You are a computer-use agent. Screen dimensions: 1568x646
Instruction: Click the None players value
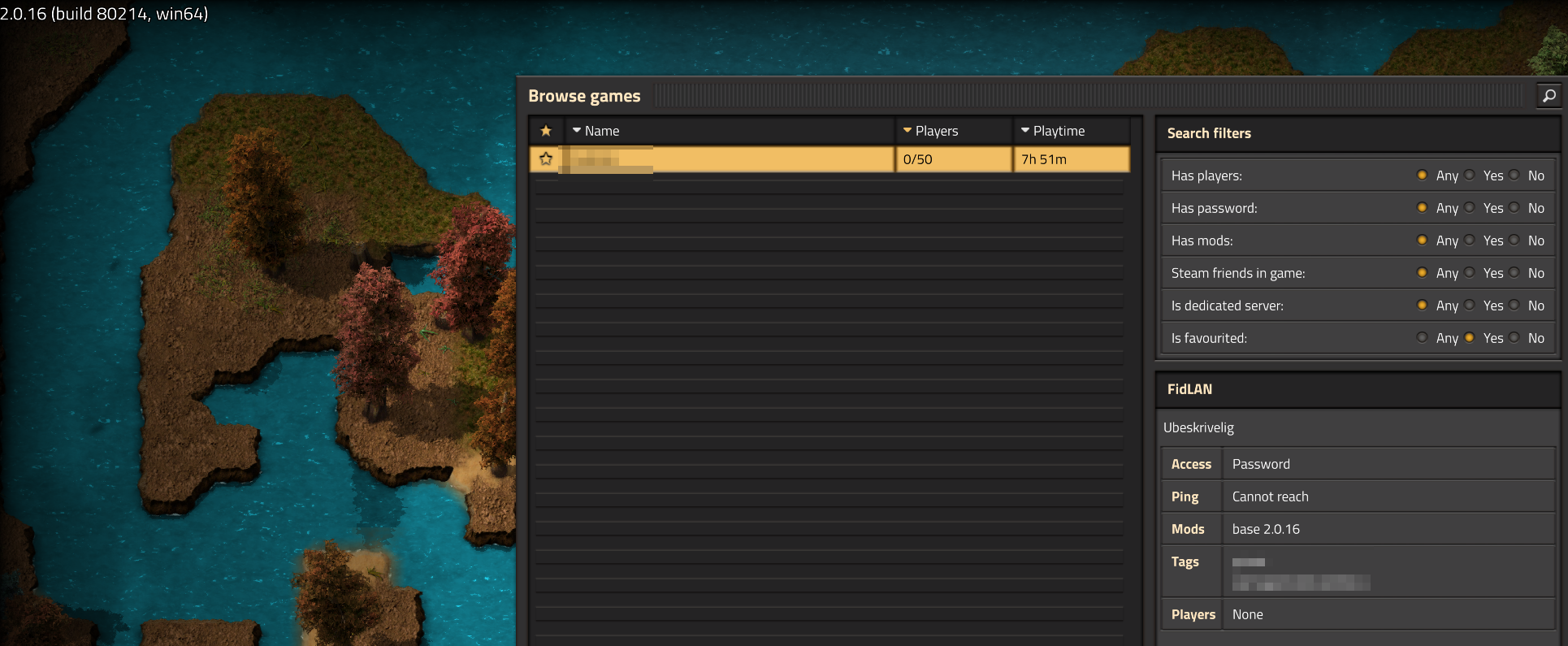[x=1248, y=614]
